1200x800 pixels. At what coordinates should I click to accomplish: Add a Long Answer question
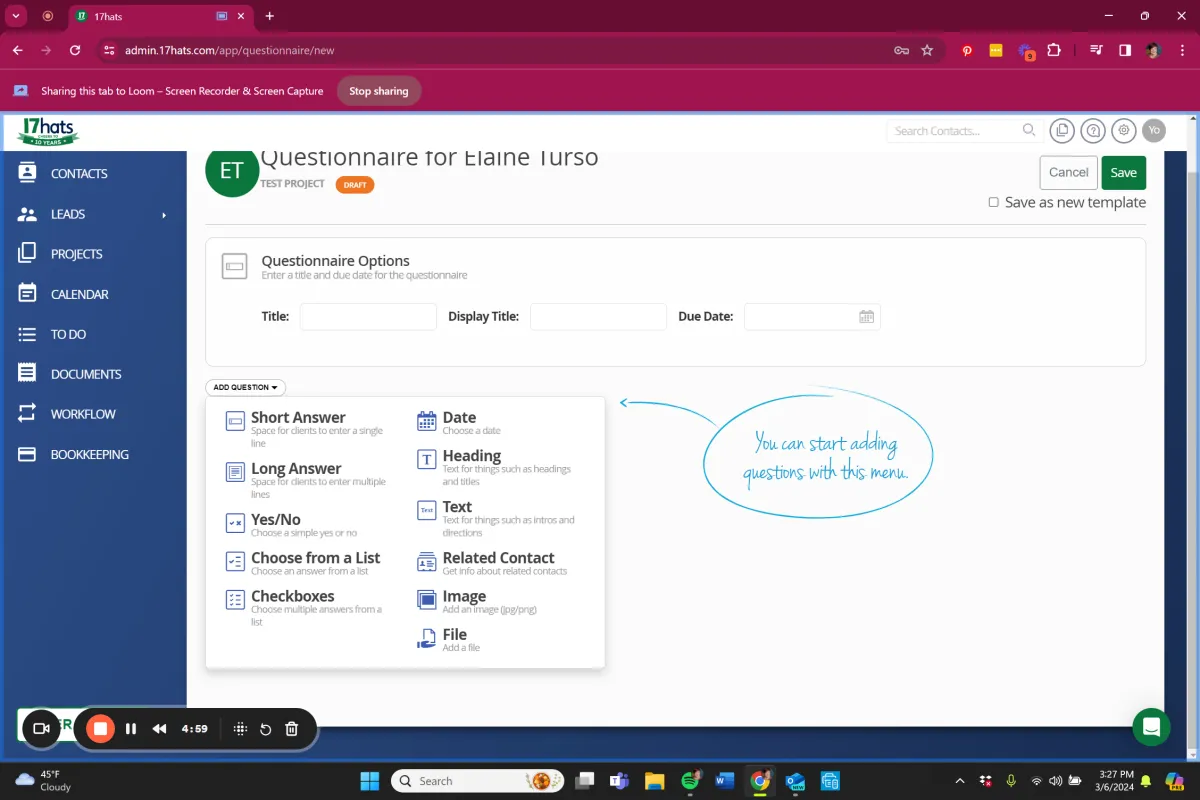click(306, 480)
